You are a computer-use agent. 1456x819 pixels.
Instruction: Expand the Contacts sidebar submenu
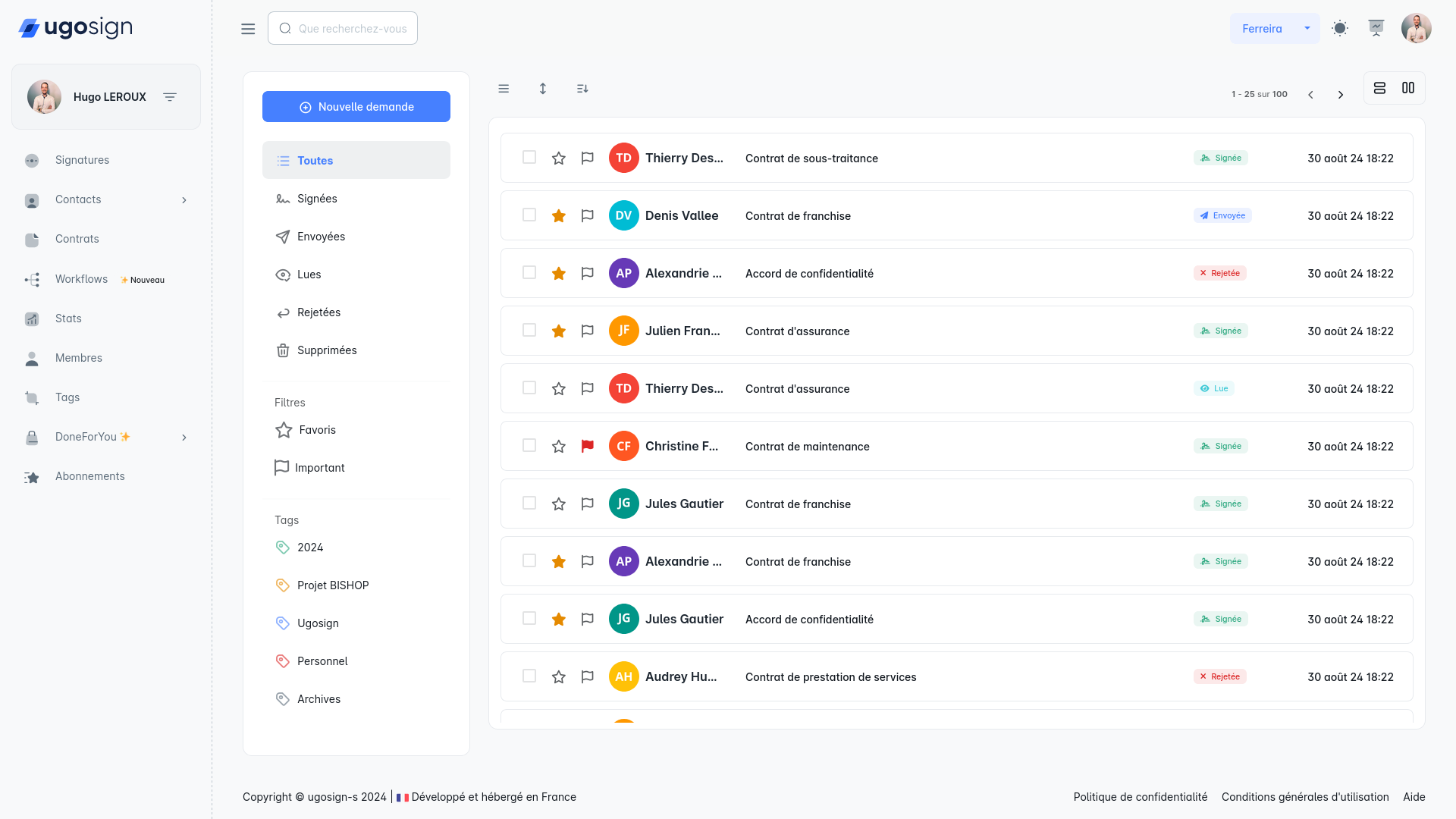pos(184,200)
